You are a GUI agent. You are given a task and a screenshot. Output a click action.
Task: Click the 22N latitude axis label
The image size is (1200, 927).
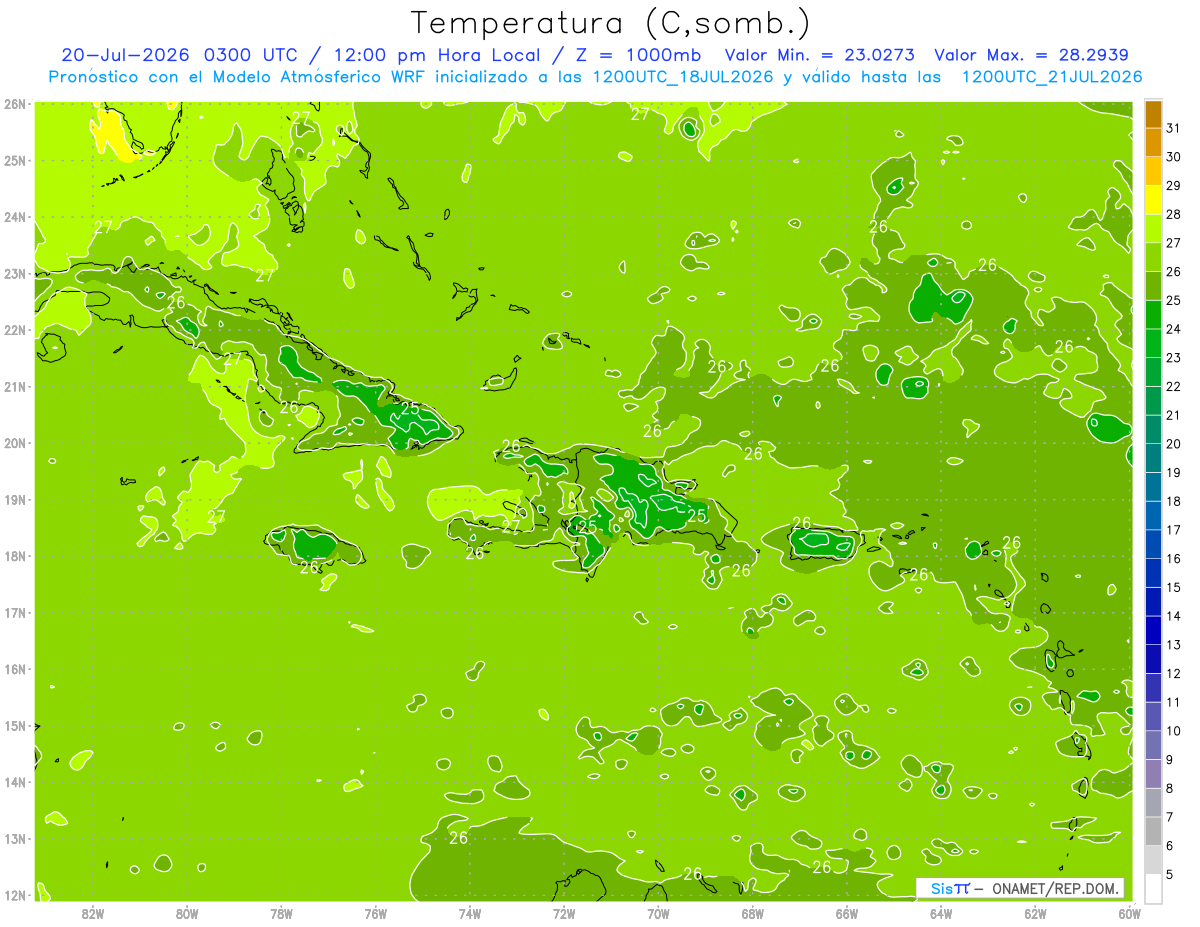click(14, 330)
